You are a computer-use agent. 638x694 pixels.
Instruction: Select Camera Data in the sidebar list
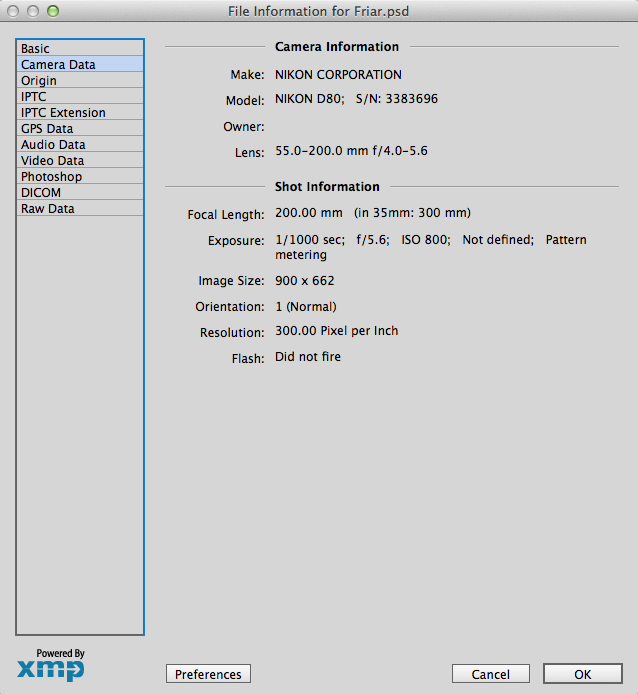pos(80,64)
